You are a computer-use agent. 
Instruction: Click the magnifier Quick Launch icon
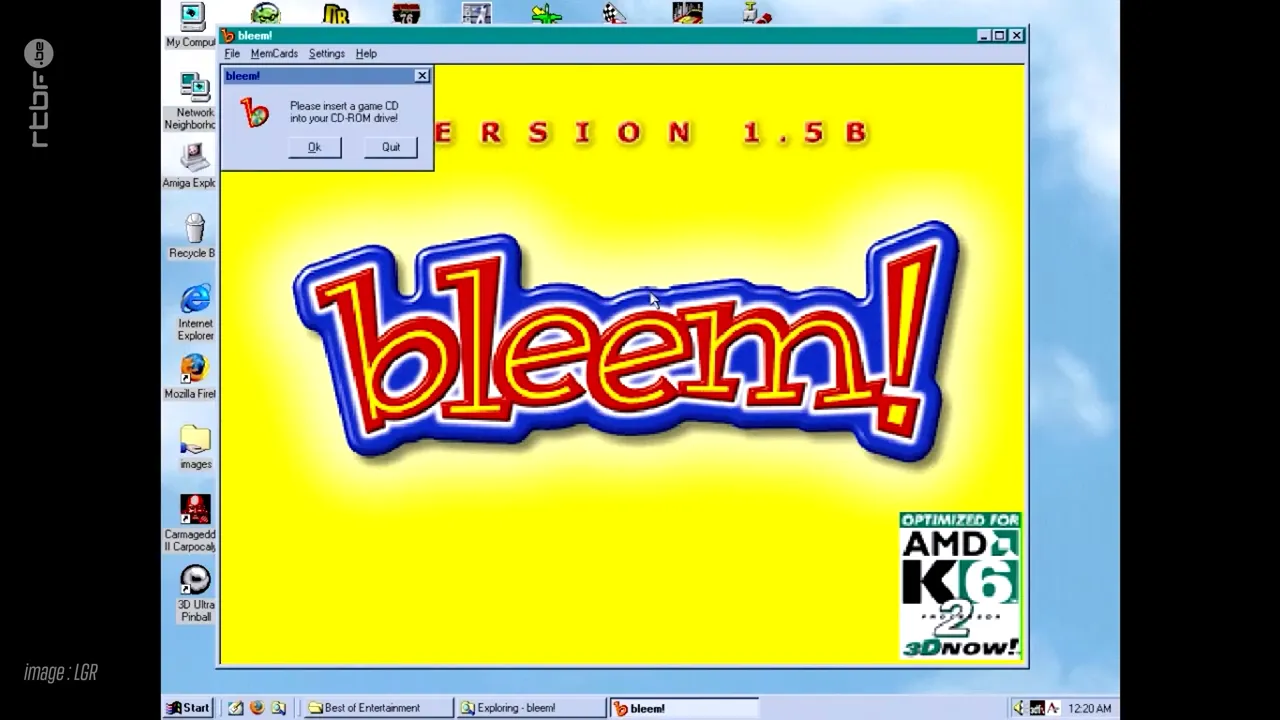(x=279, y=708)
